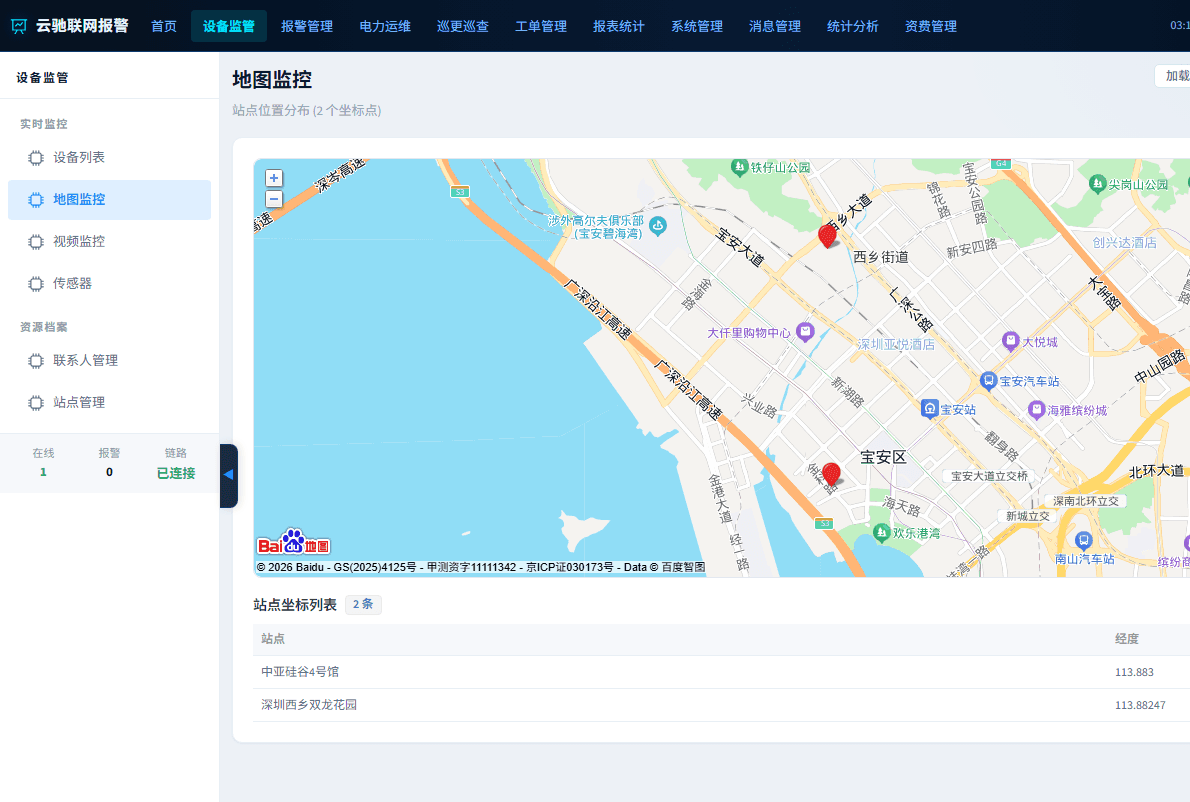Select the 深圳西乡双龙花园 table row
Viewport: 1190px width, 802px height.
(721, 705)
